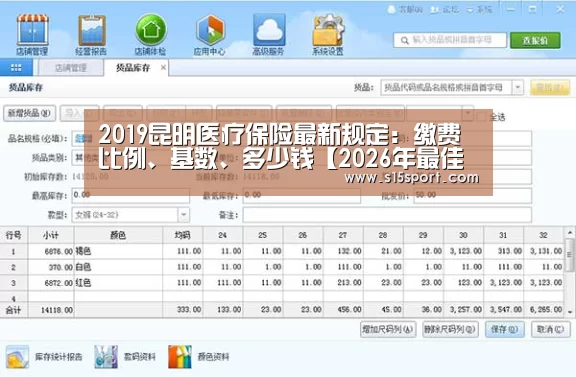Click the 行号 column header
The image size is (576, 377).
[14, 235]
